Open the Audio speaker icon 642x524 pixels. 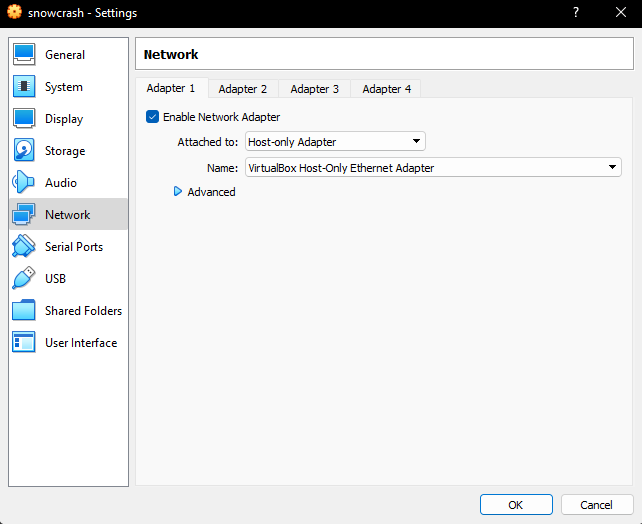point(24,182)
